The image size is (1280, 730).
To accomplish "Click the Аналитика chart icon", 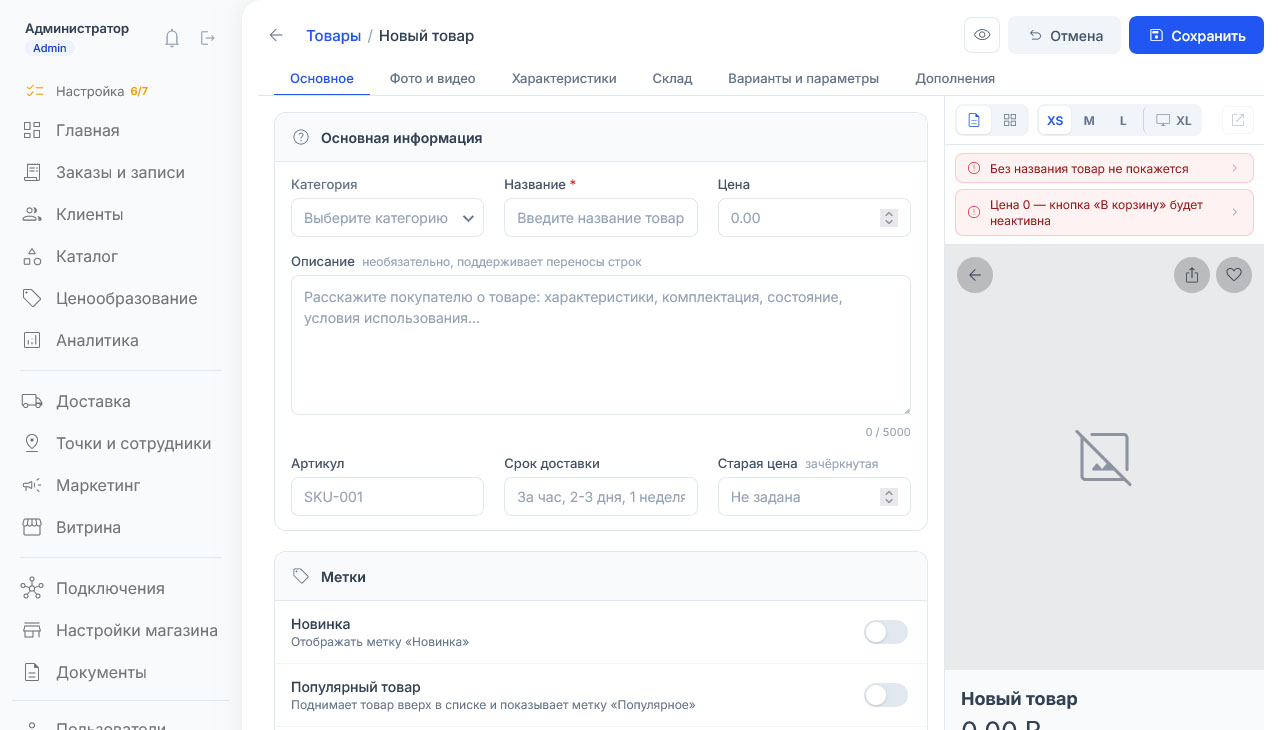I will point(32,340).
